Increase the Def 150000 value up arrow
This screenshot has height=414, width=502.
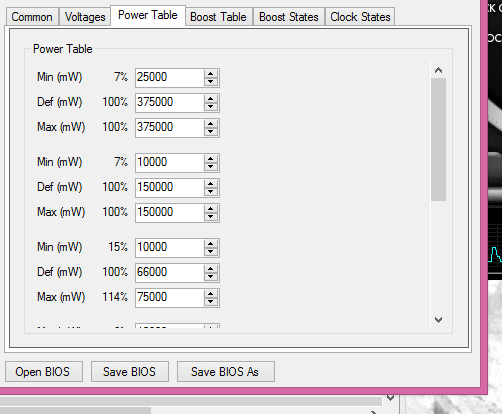click(211, 184)
